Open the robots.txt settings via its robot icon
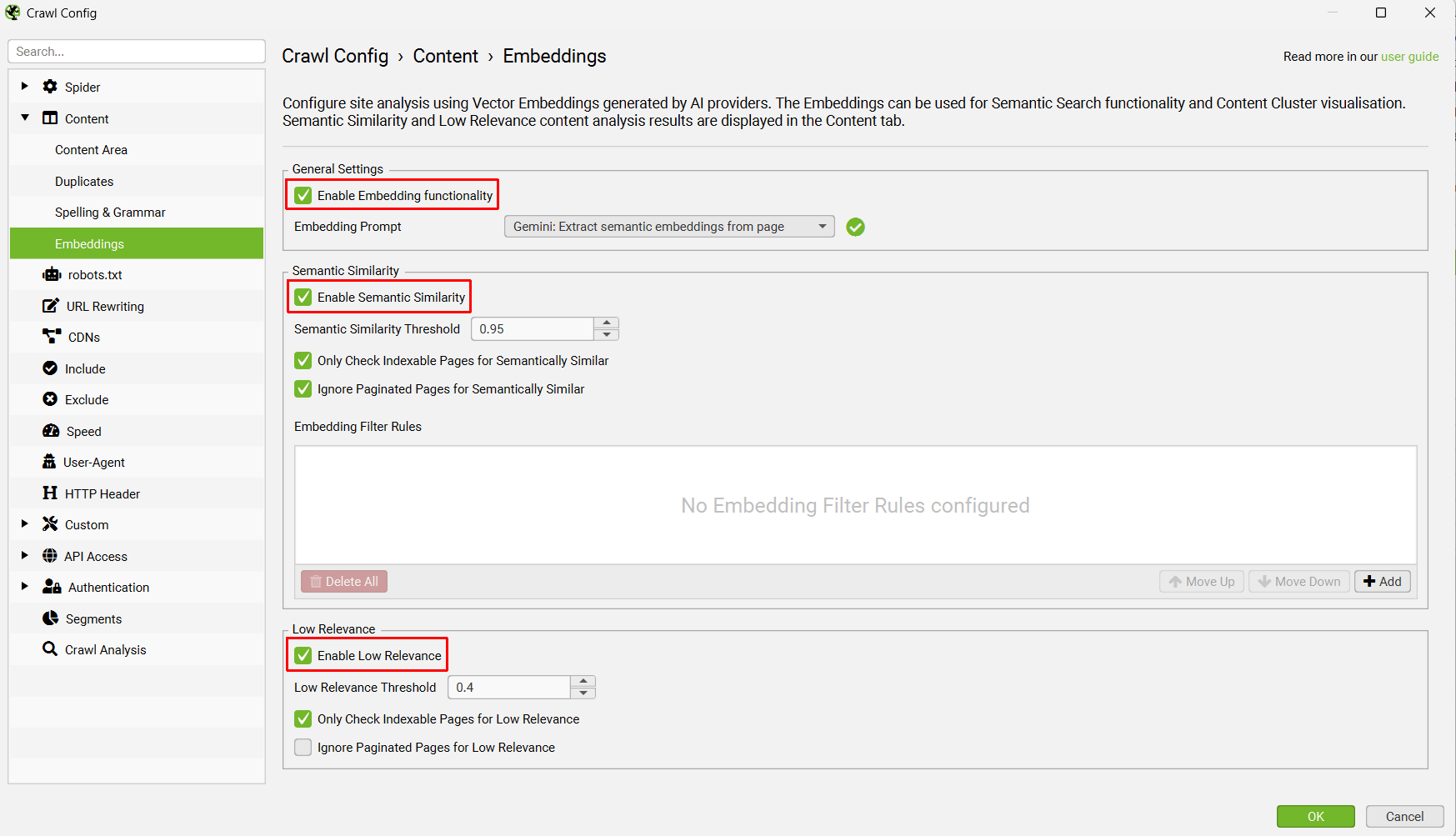 52,274
